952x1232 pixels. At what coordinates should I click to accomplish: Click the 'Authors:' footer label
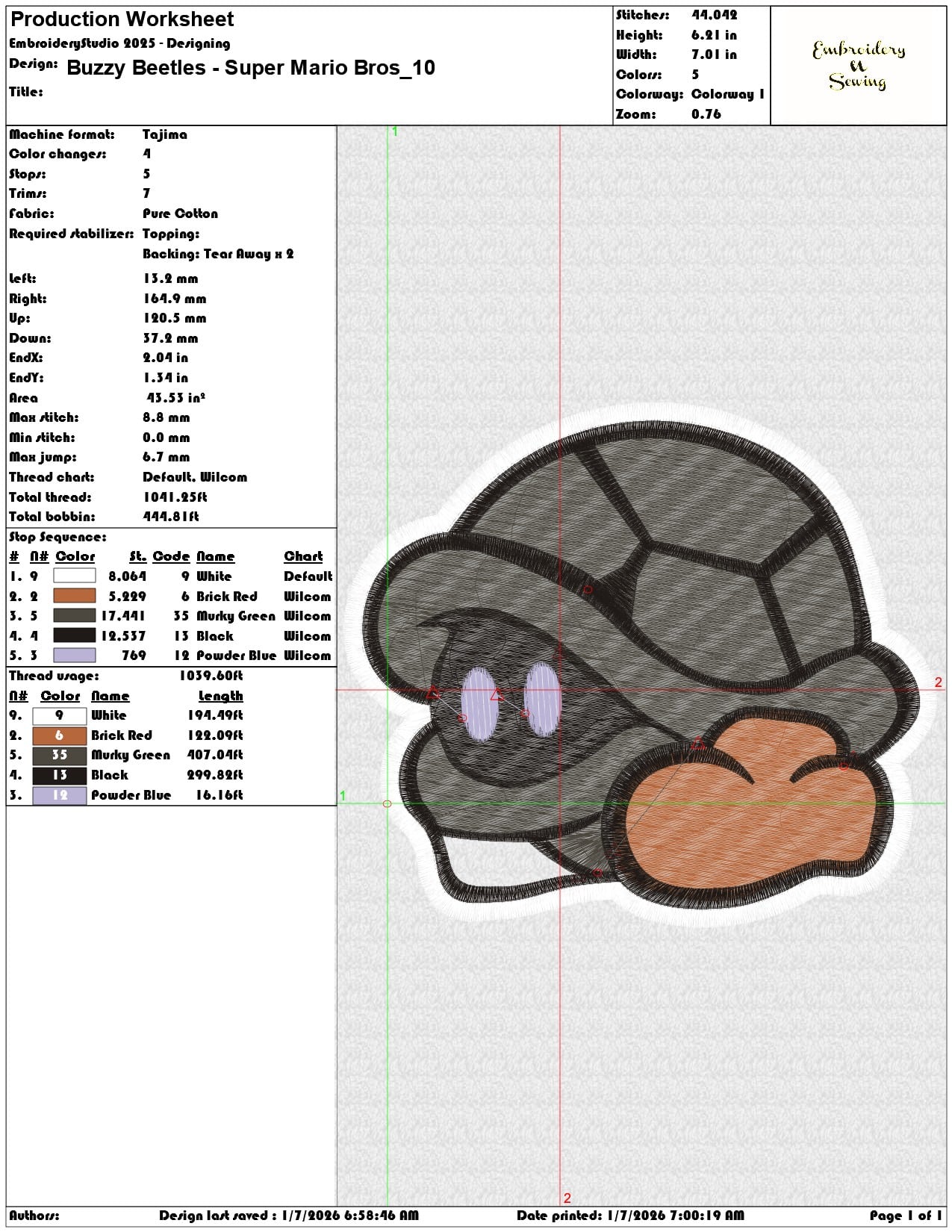[x=34, y=1216]
